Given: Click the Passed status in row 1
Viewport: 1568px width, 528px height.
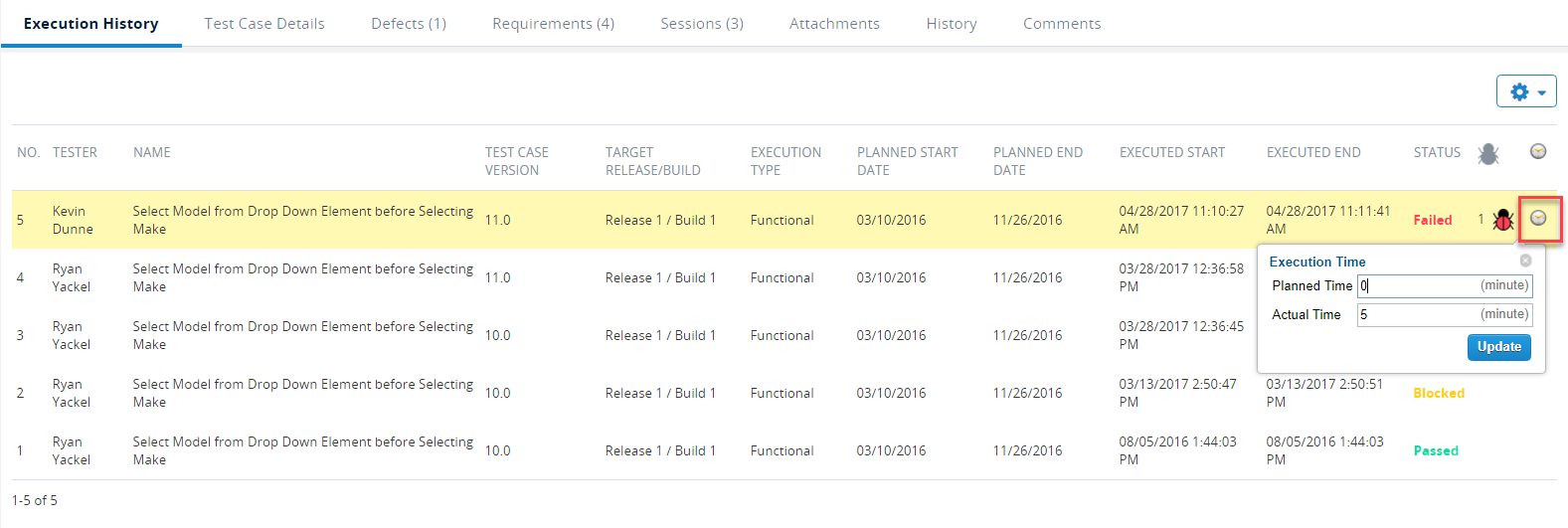Looking at the screenshot, I should [x=1436, y=450].
